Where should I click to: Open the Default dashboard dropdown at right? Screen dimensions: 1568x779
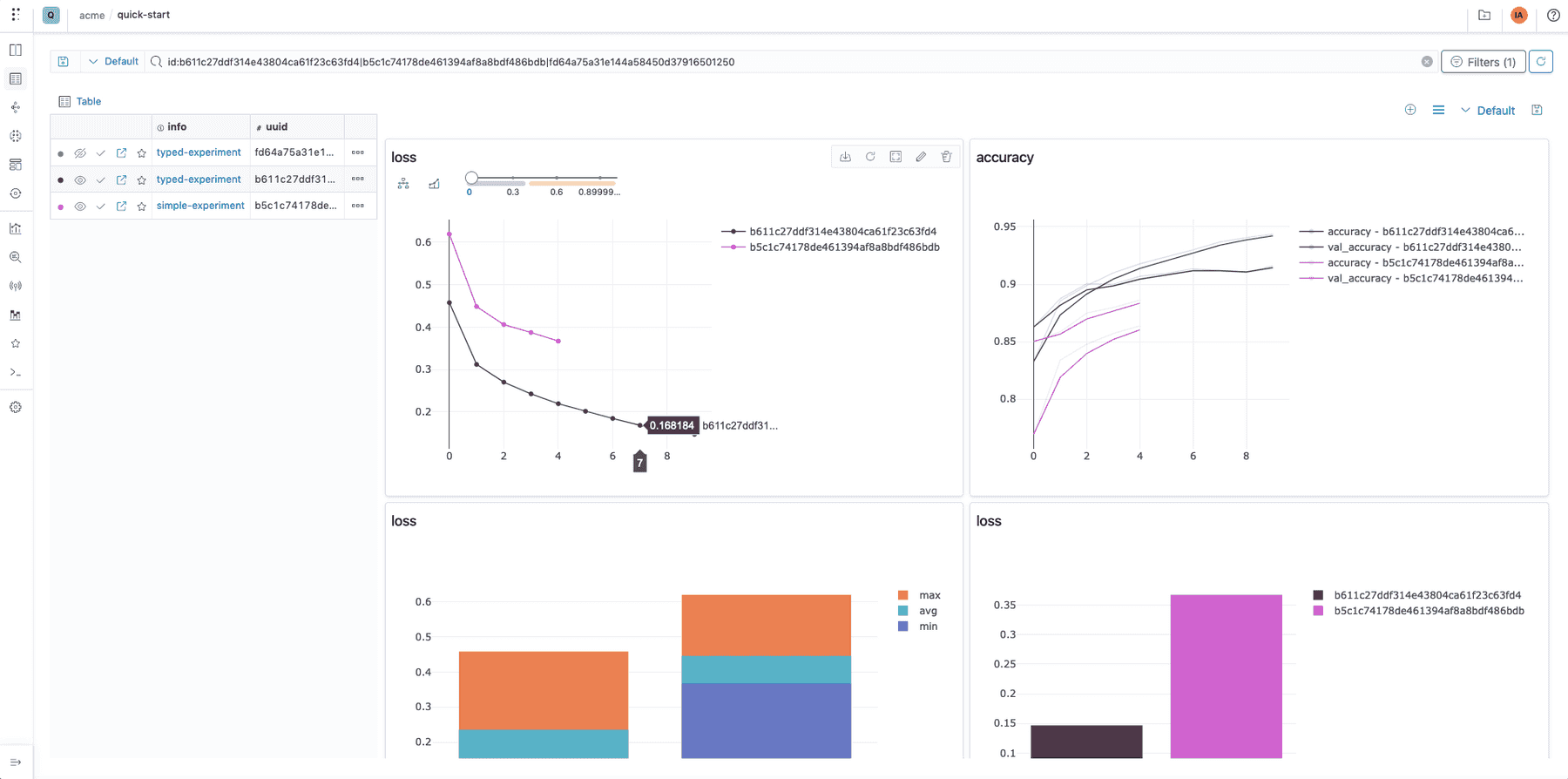coord(1488,111)
